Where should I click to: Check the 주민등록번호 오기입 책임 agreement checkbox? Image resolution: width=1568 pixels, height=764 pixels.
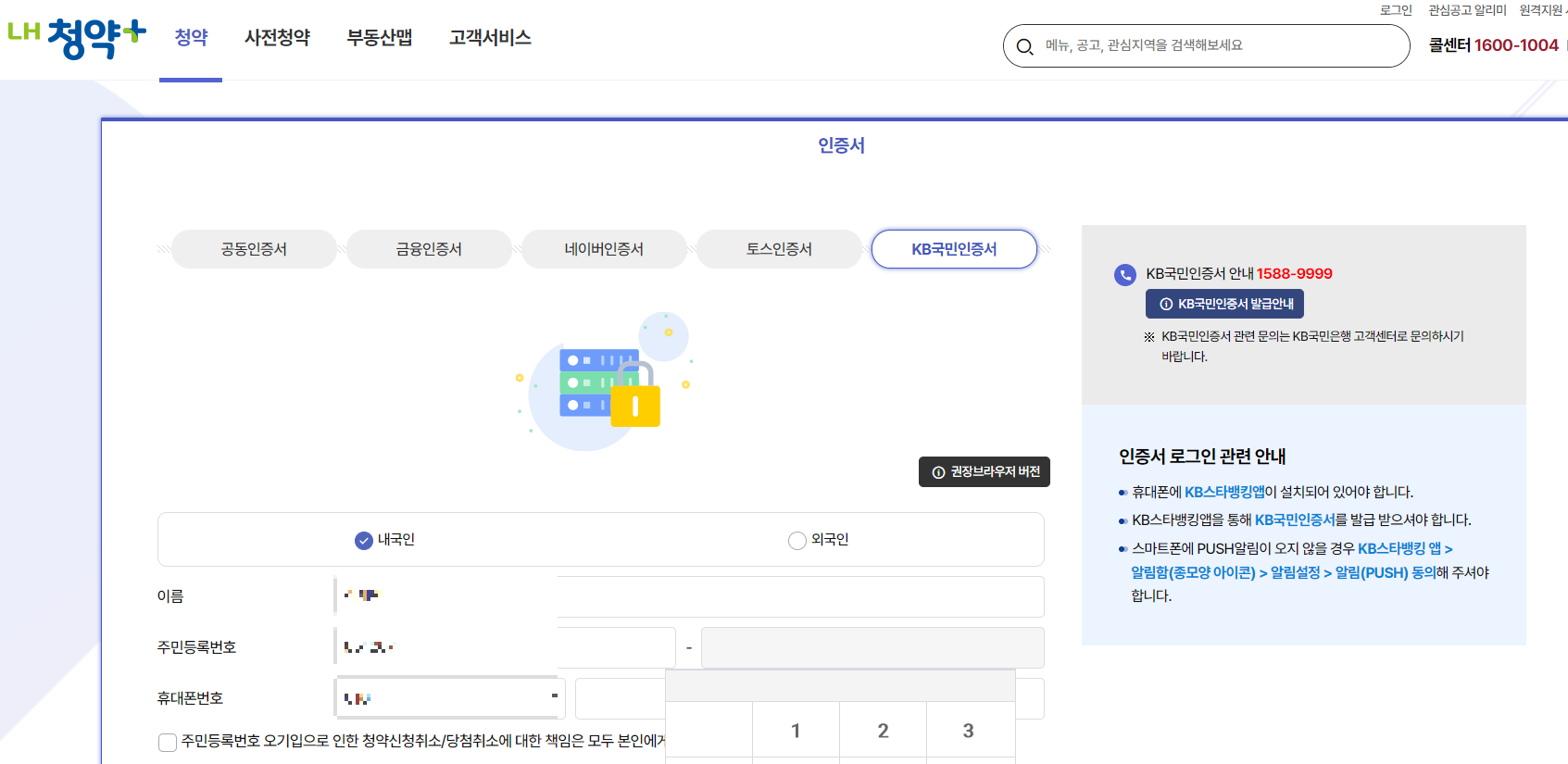pos(168,743)
